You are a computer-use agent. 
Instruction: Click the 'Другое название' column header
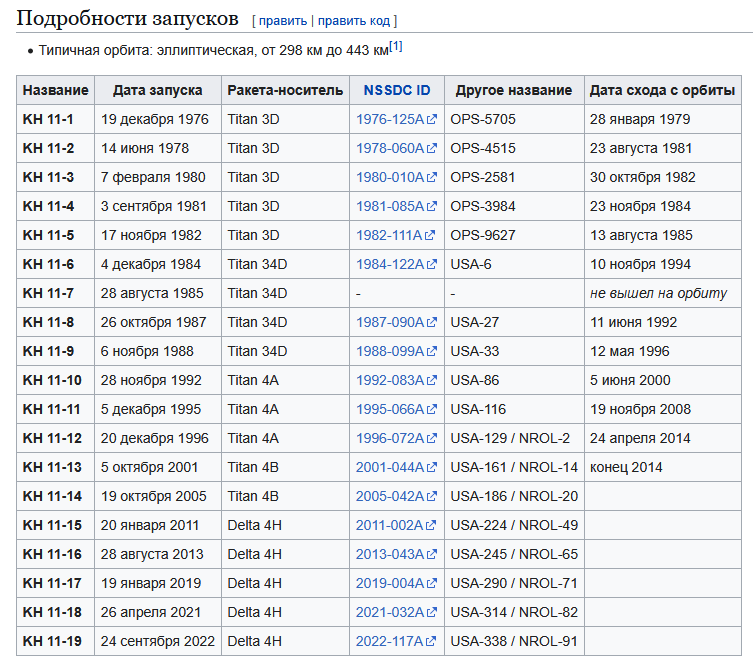tap(514, 90)
